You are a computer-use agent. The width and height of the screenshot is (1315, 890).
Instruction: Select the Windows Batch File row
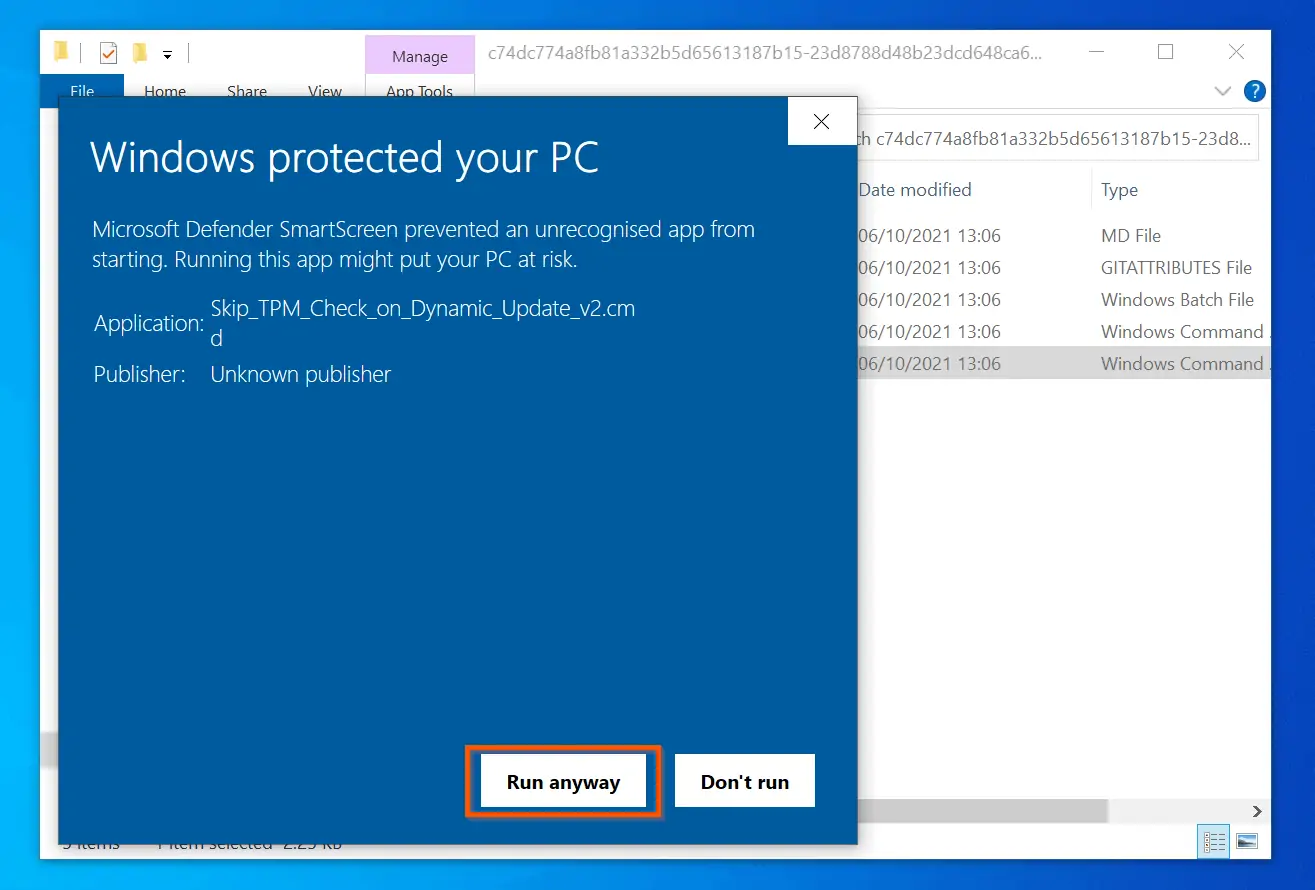point(1064,300)
